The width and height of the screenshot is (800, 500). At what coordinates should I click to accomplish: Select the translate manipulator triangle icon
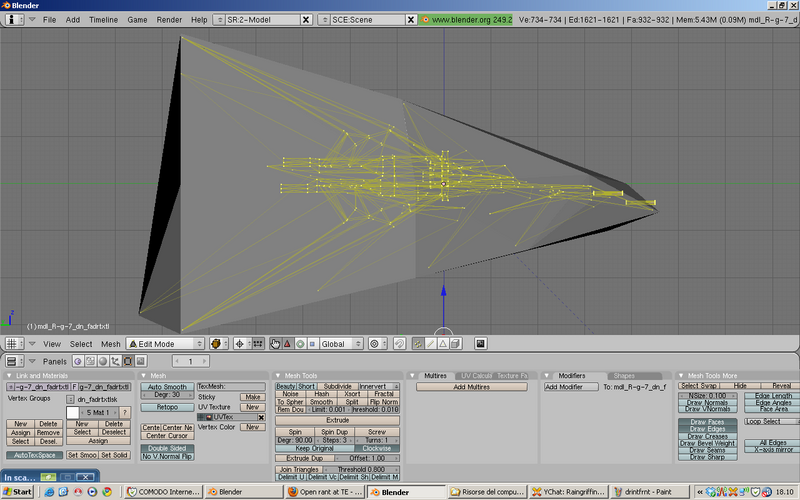[287, 343]
